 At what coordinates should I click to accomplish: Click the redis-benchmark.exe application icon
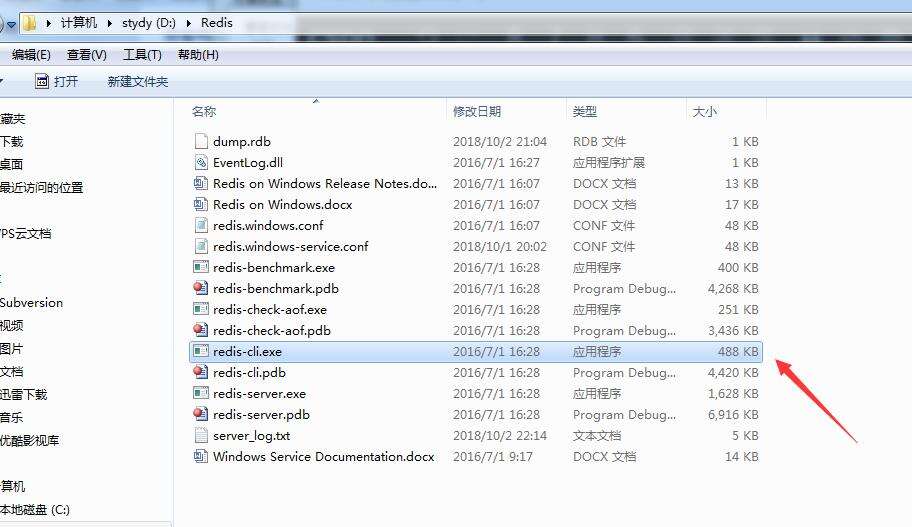[x=201, y=268]
